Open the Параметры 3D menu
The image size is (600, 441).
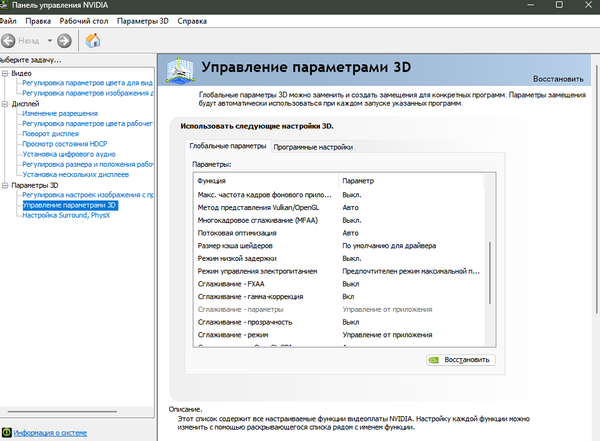(143, 21)
